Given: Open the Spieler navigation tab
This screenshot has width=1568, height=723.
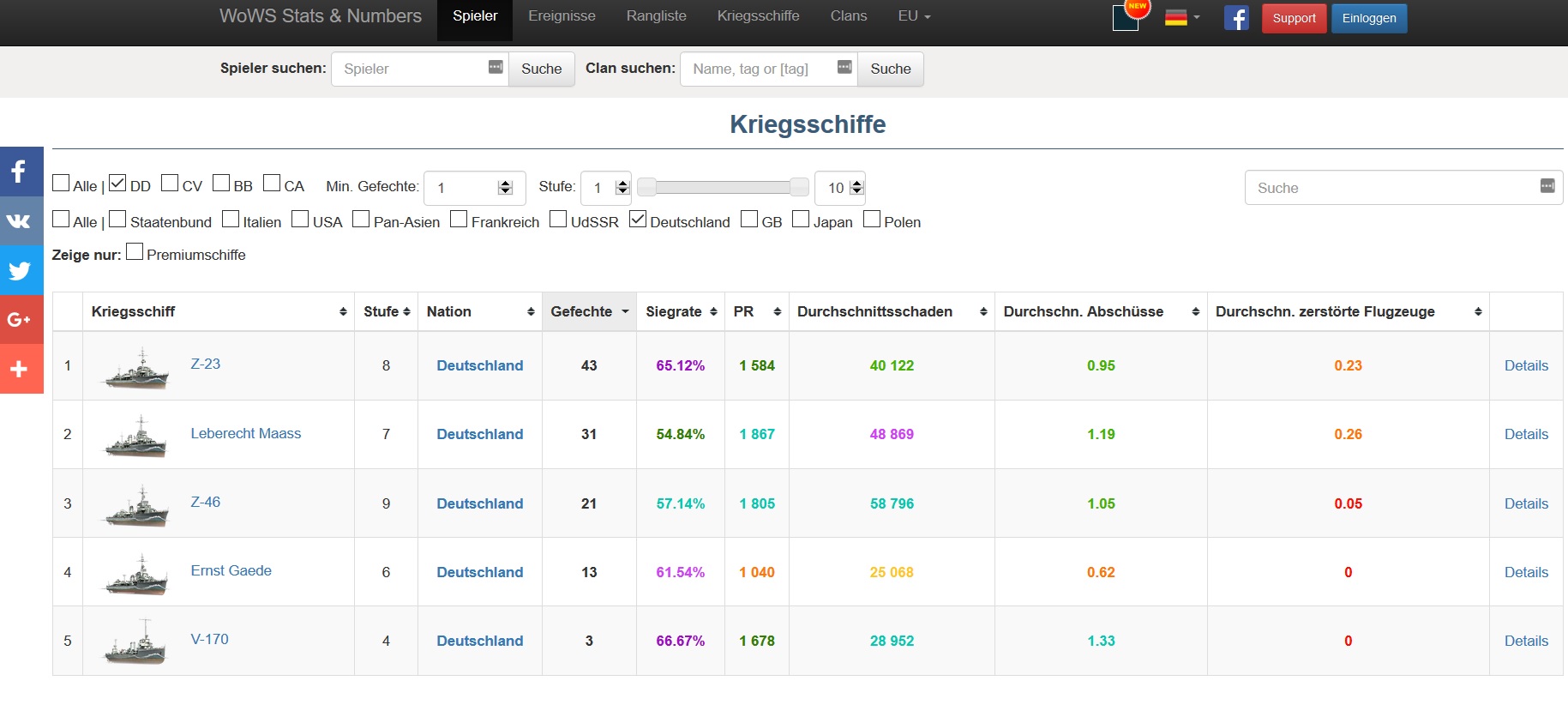Looking at the screenshot, I should pyautogui.click(x=475, y=16).
